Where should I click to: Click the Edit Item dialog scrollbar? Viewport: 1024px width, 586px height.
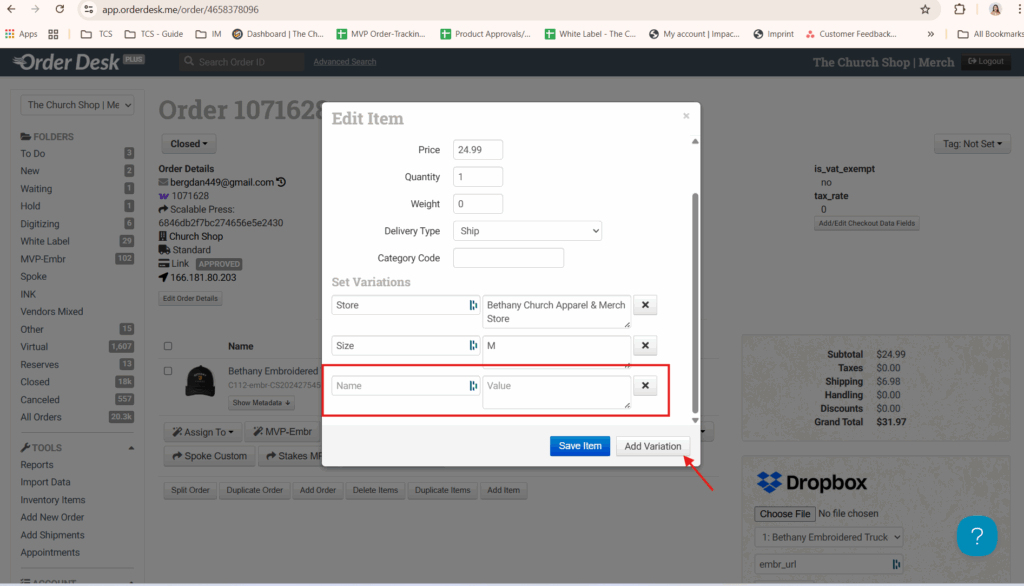[695, 300]
